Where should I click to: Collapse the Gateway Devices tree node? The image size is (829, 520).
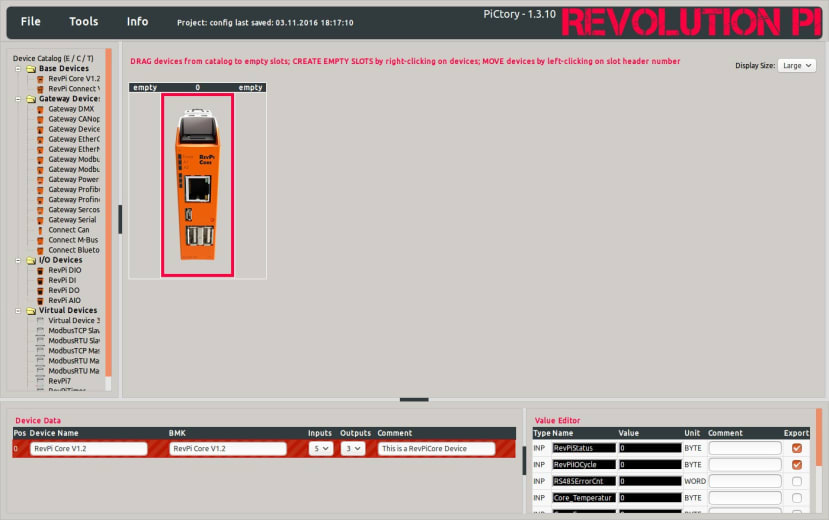coord(18,99)
